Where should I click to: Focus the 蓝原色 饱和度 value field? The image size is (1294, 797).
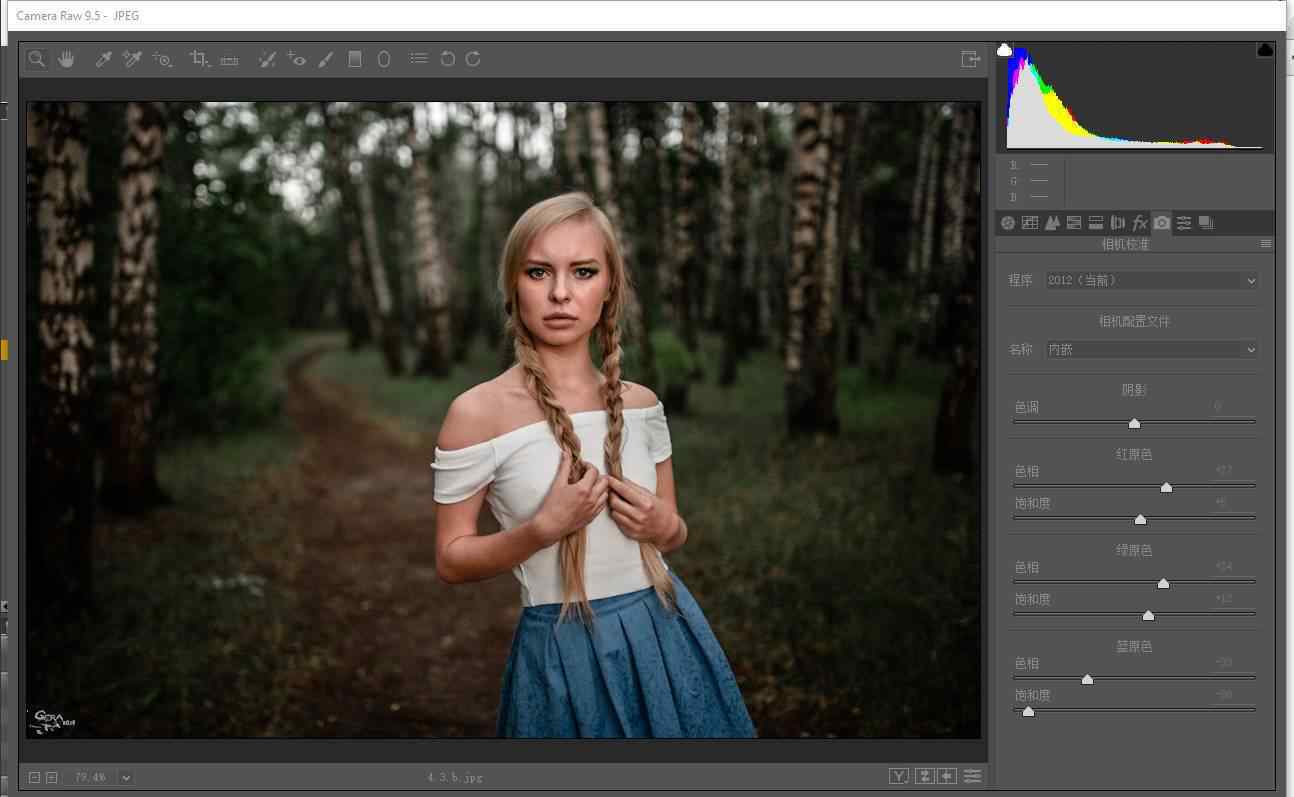tap(1233, 695)
